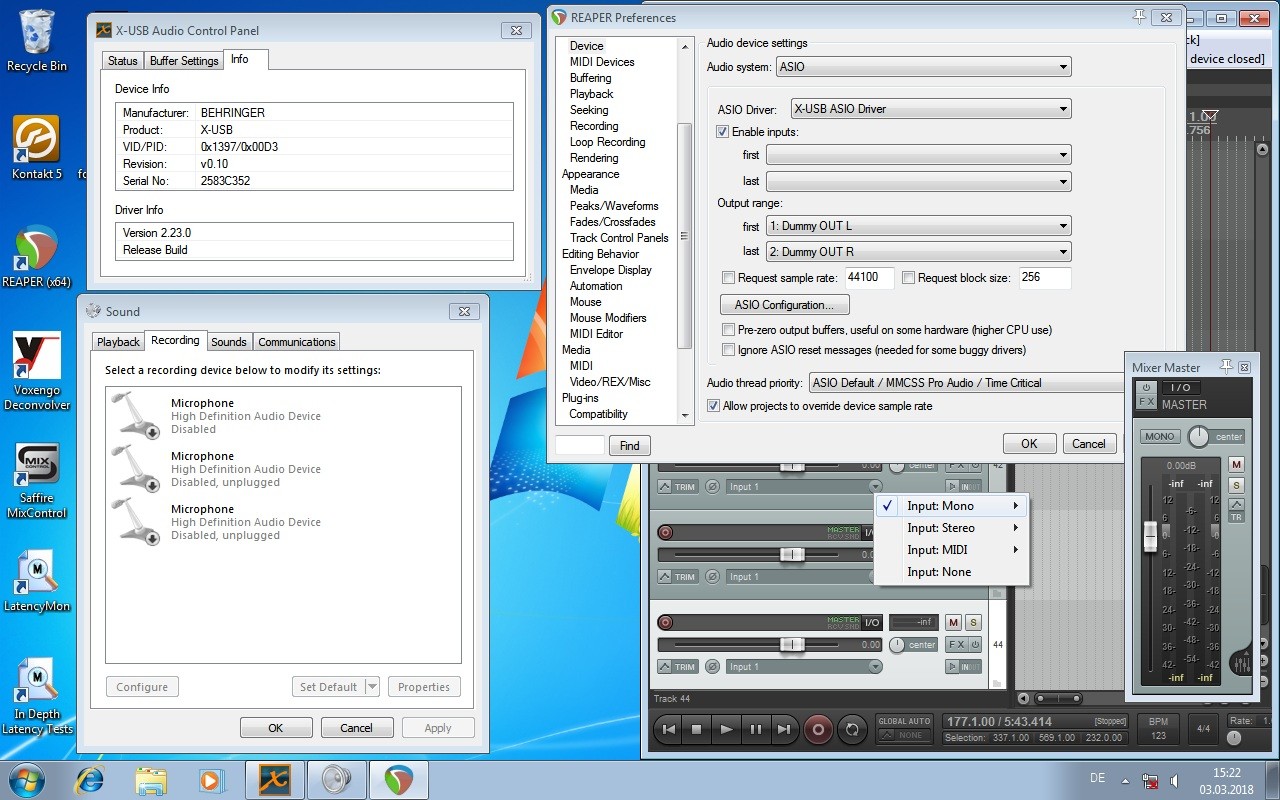Screen dimensions: 1280x800
Task: Click the Stop transport button
Action: click(697, 730)
